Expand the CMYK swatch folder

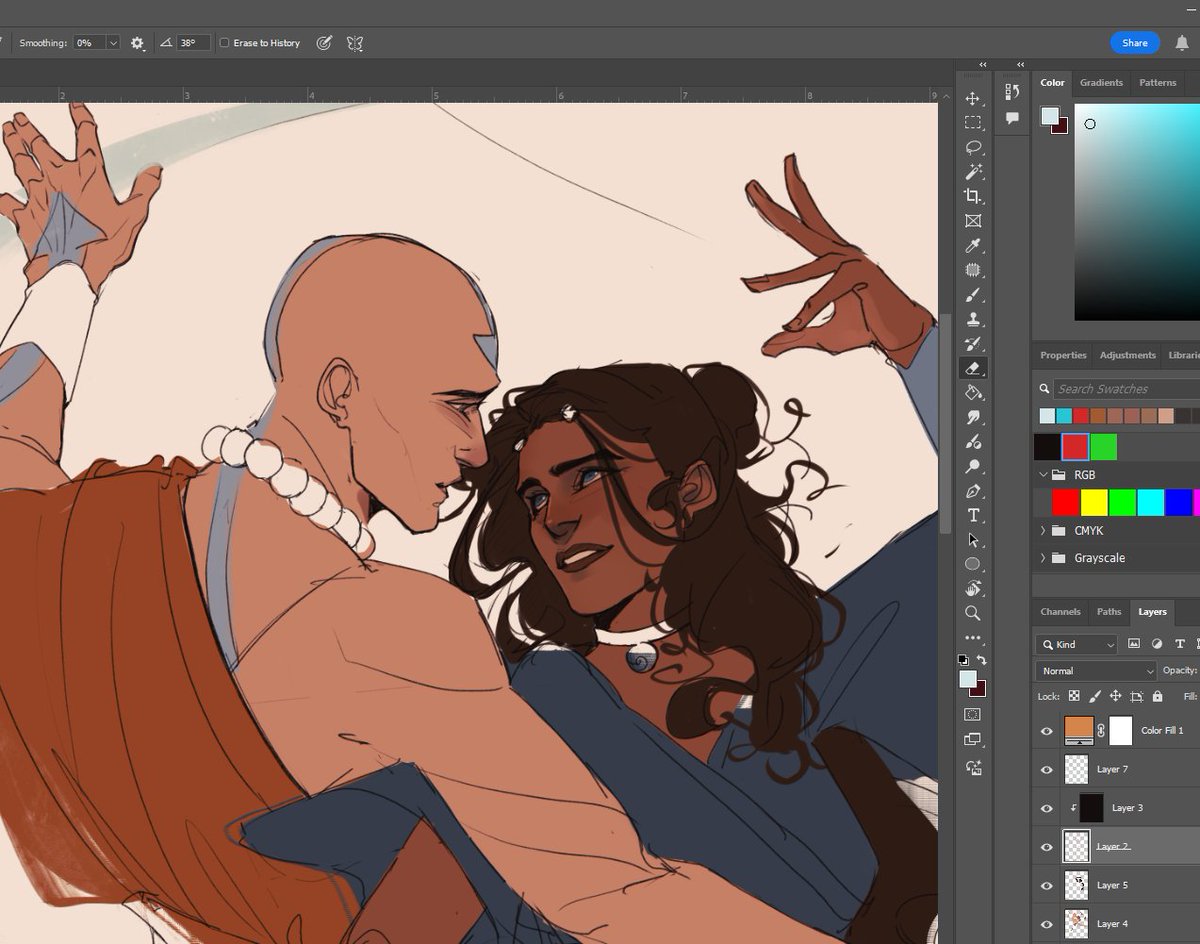click(1044, 531)
